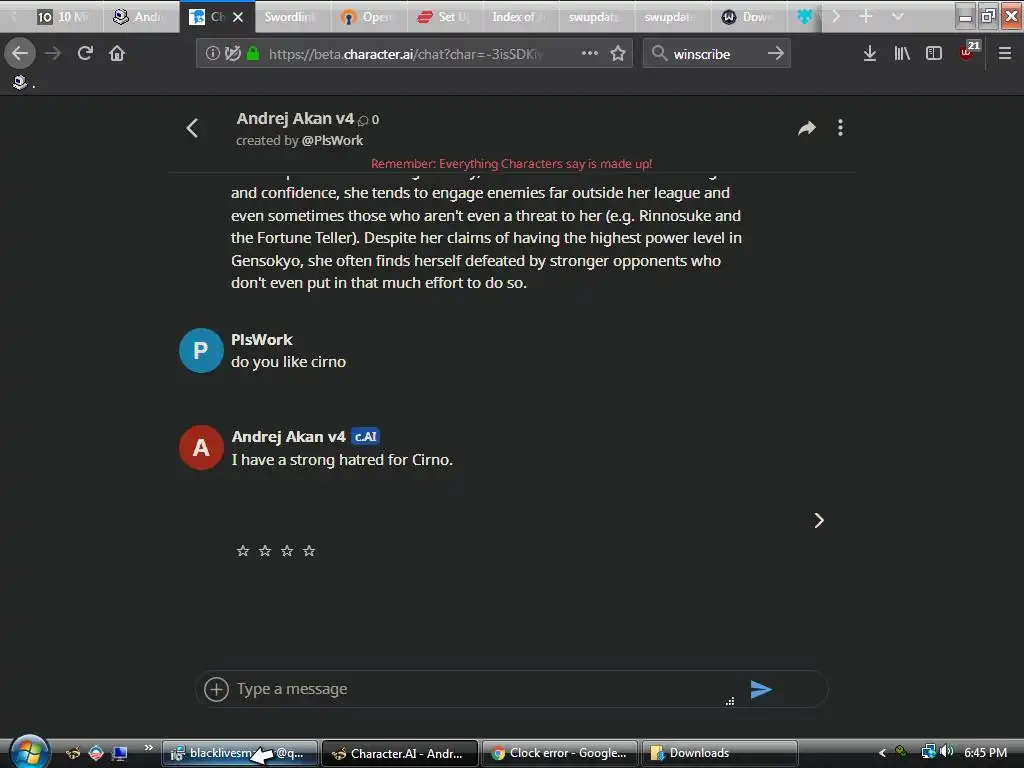Open the downloads panel icon
The height and width of the screenshot is (768, 1024).
(870, 54)
